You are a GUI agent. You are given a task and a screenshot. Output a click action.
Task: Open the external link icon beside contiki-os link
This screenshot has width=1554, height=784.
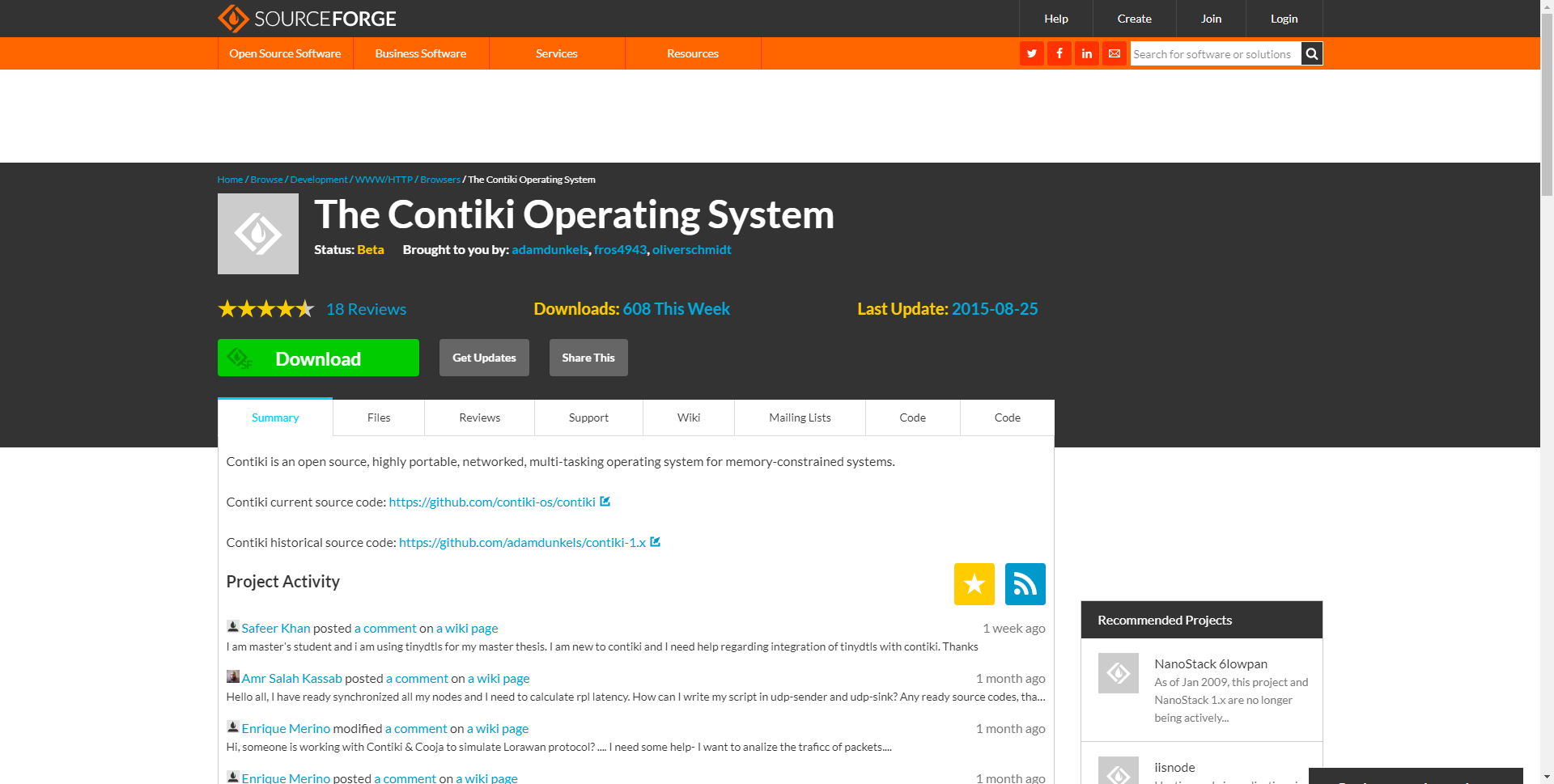click(605, 502)
